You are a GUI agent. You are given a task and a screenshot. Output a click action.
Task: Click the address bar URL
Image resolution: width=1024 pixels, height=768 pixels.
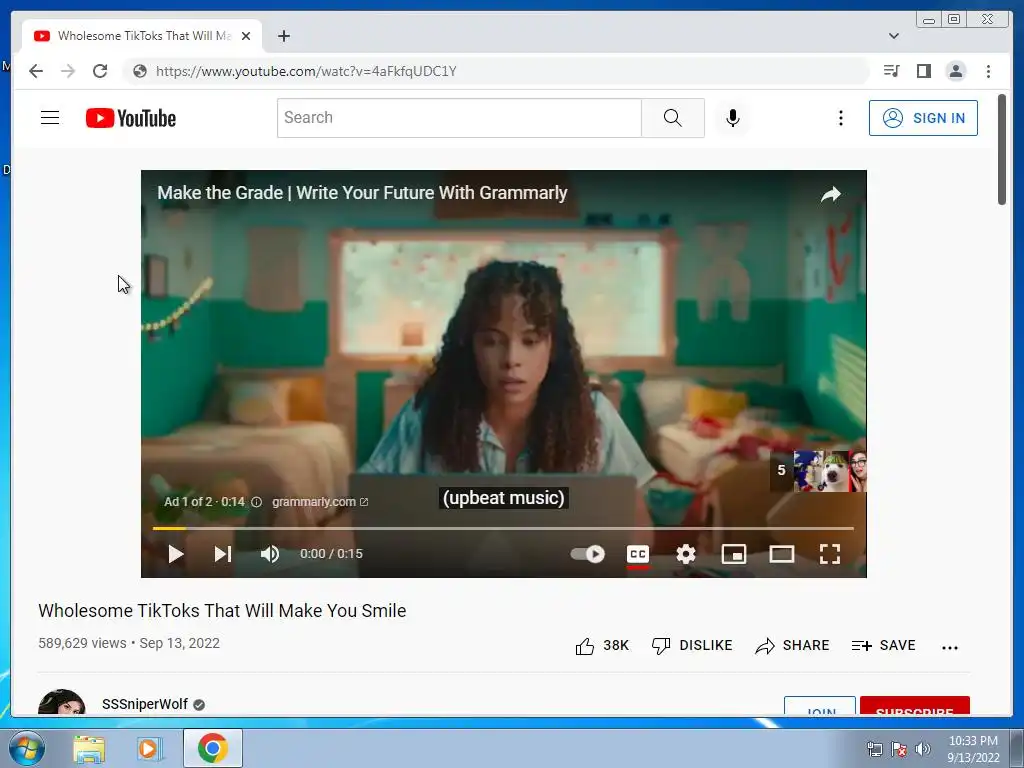306,71
